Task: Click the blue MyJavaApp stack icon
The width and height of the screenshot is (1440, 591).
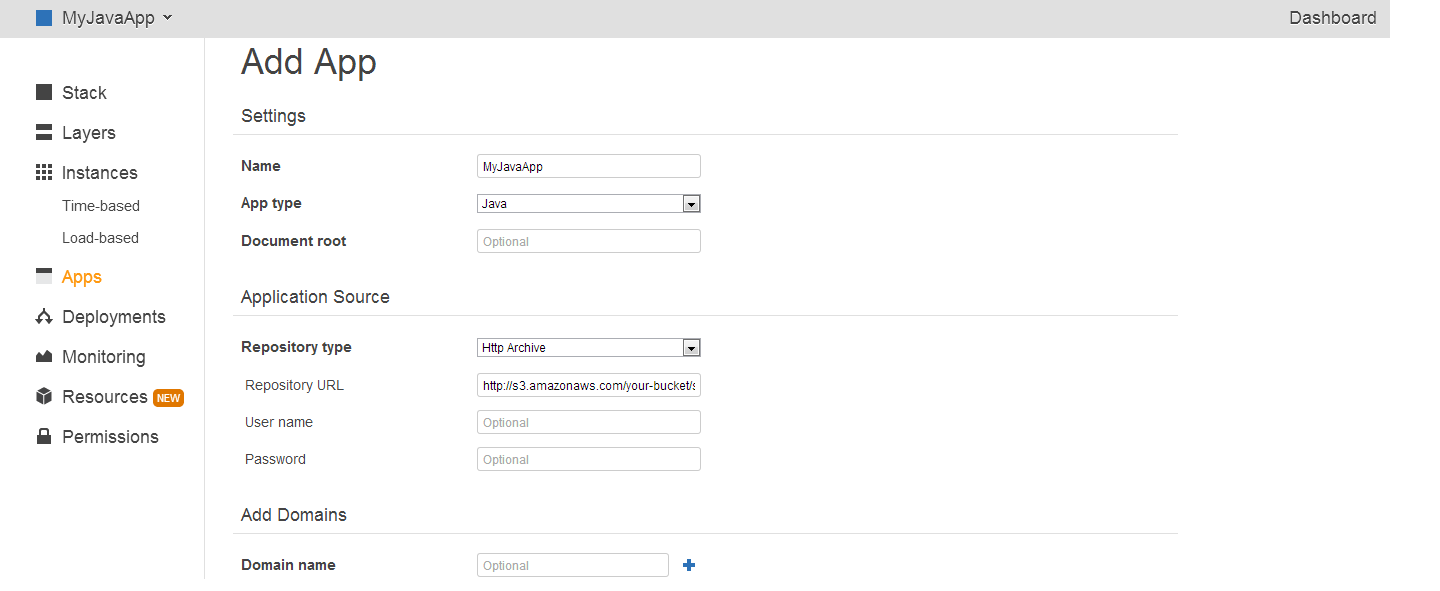Action: 44,18
